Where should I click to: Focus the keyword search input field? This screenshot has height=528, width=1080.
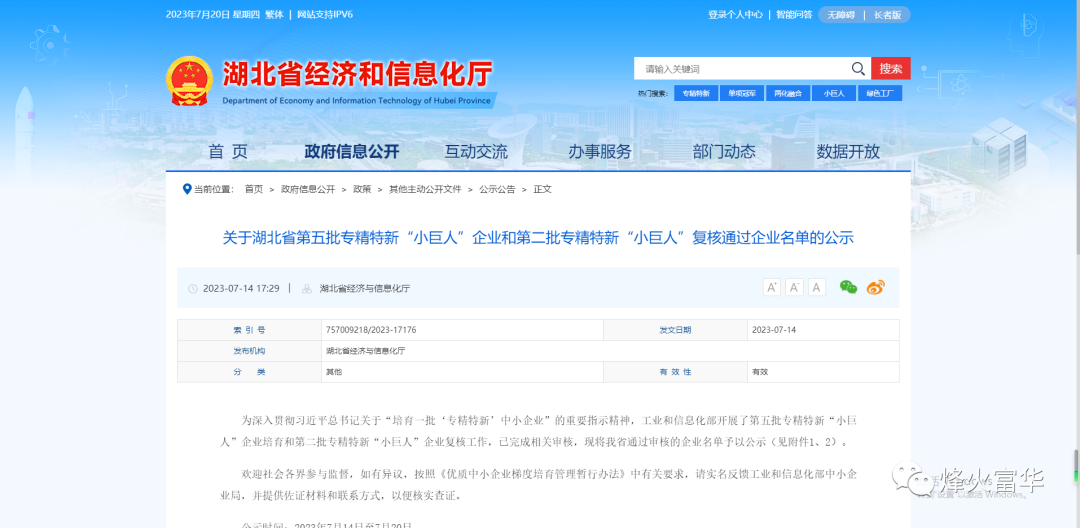click(740, 69)
